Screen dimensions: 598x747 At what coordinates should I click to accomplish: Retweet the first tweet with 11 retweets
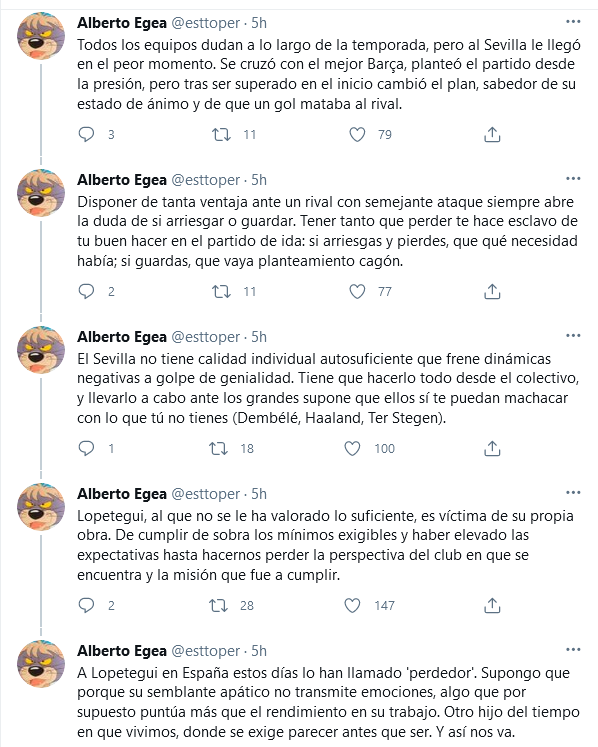point(221,134)
